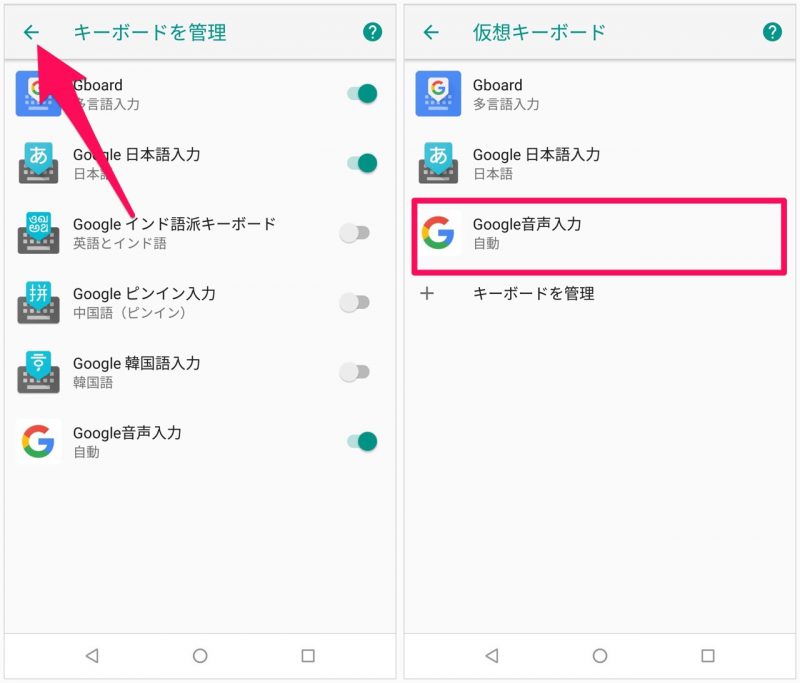
Task: Tap recent apps button on left phone
Action: (308, 655)
